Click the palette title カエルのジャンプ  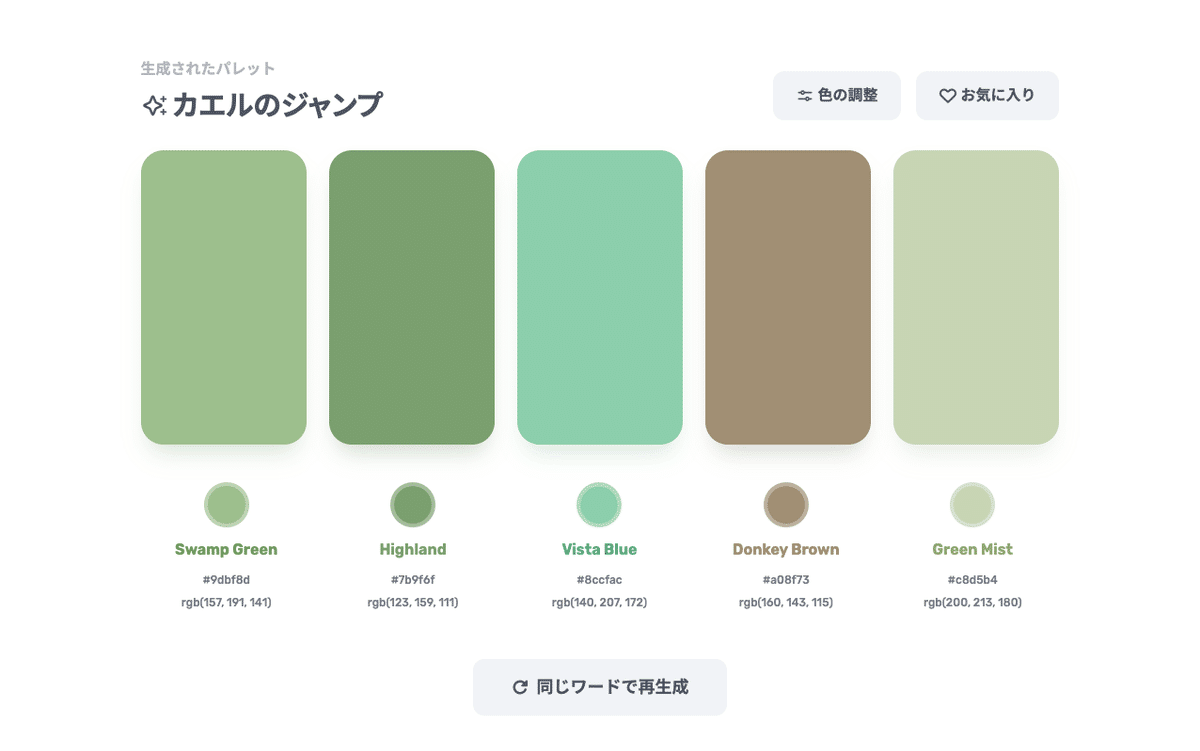tap(277, 105)
